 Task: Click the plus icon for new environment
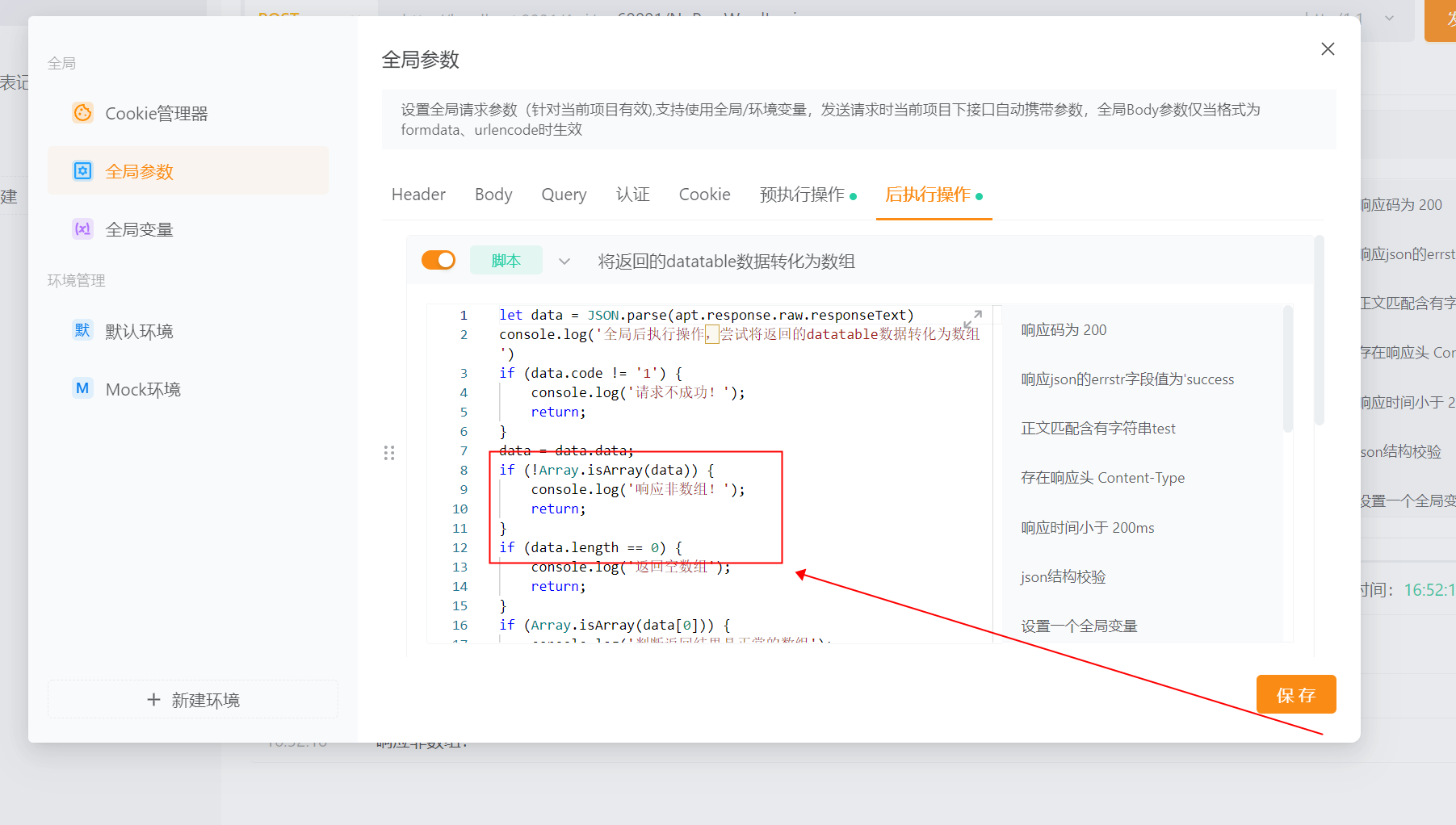point(153,700)
